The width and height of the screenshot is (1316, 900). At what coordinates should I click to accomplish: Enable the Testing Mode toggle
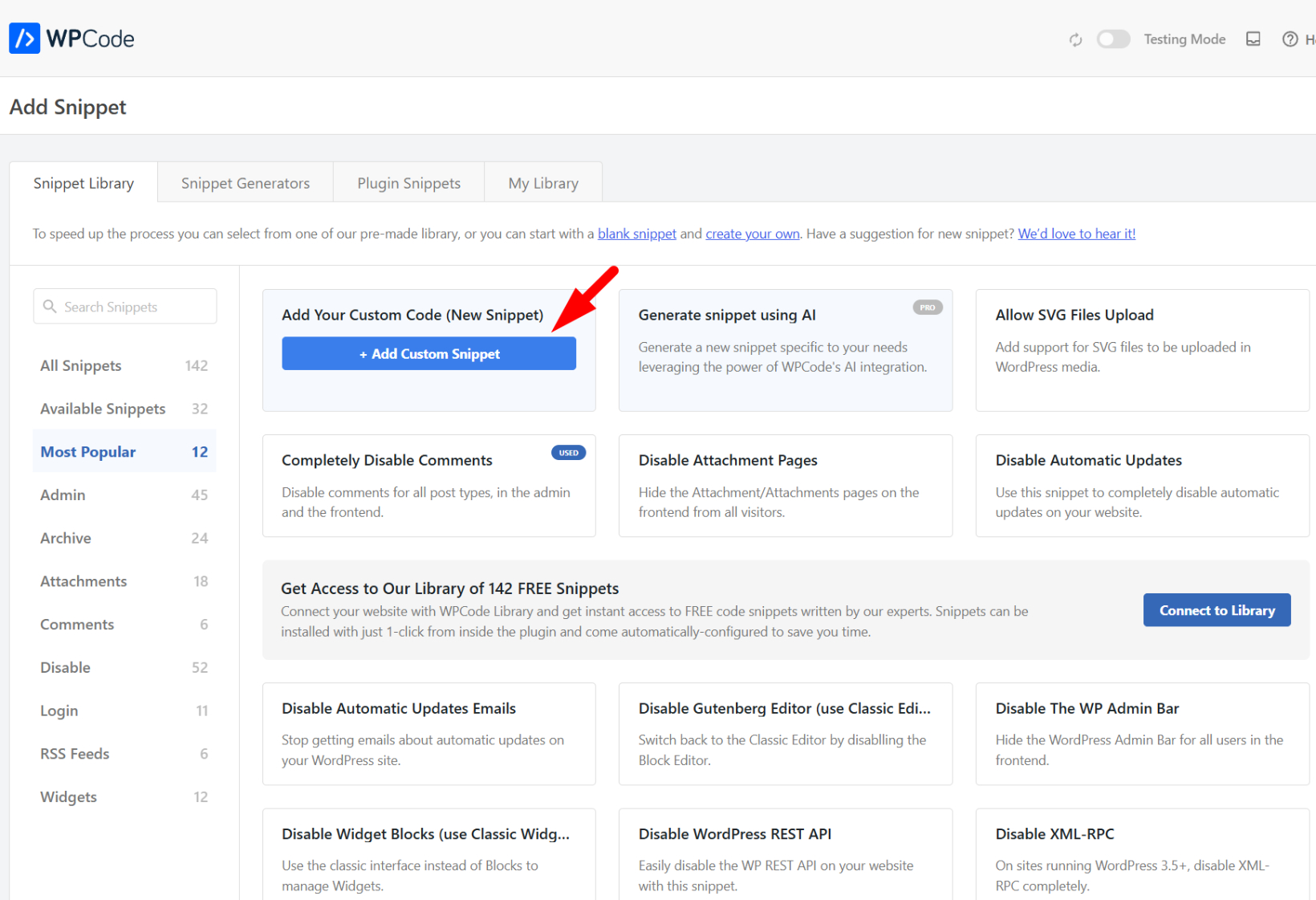coord(1113,39)
